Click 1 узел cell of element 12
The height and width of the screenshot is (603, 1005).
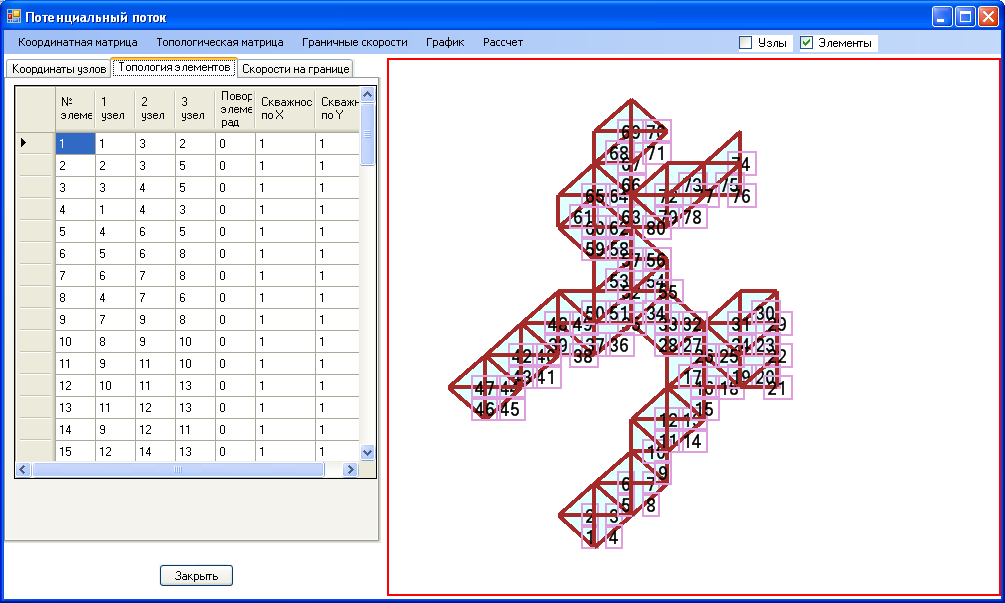[x=115, y=386]
